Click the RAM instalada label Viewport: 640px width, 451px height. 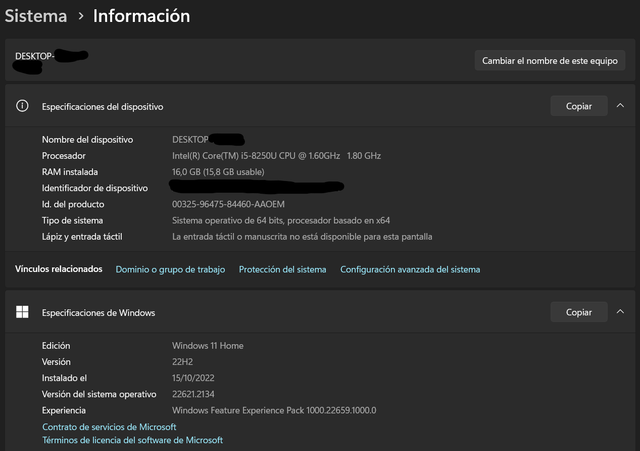click(x=70, y=172)
